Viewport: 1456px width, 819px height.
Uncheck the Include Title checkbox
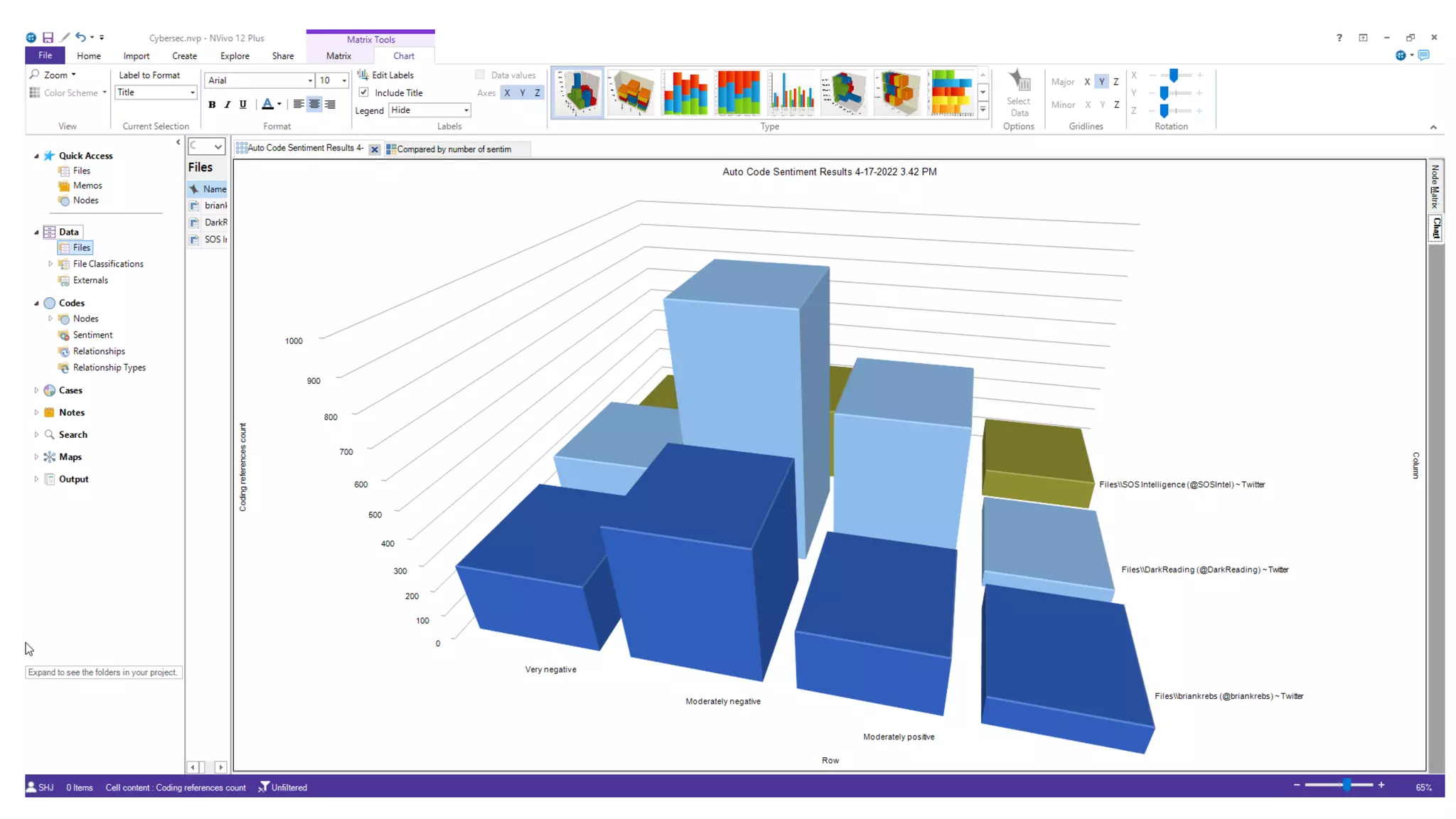pyautogui.click(x=364, y=92)
